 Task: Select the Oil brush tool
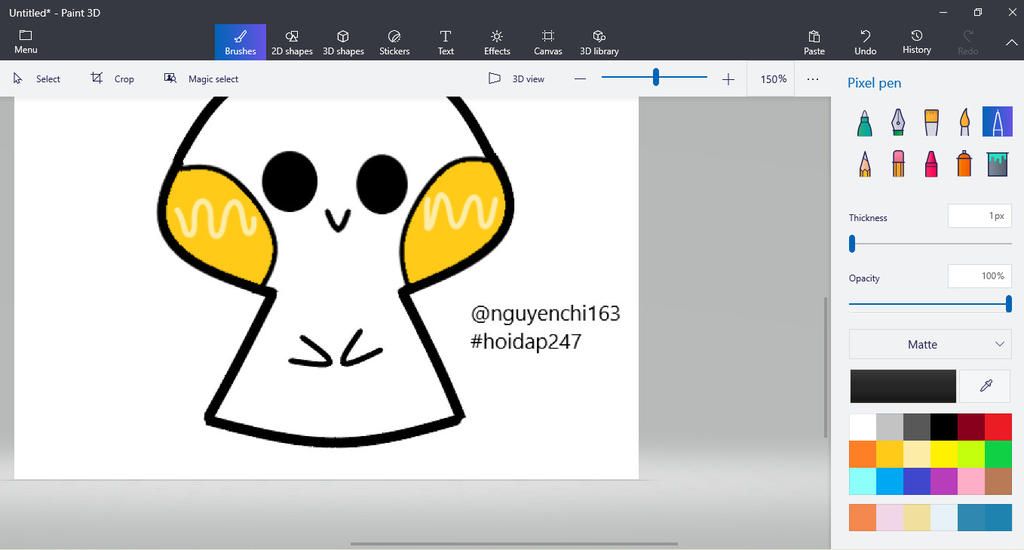[x=931, y=122]
